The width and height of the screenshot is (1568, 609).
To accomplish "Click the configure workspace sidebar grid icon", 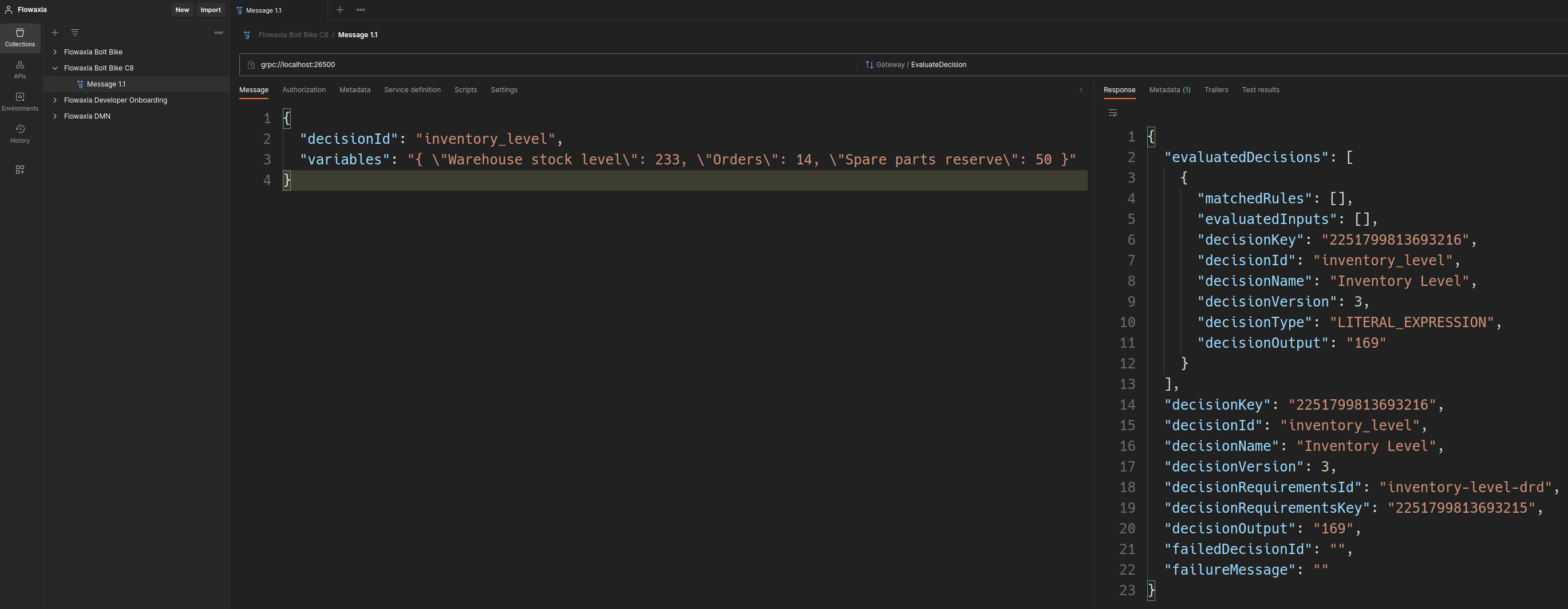I will (x=20, y=170).
